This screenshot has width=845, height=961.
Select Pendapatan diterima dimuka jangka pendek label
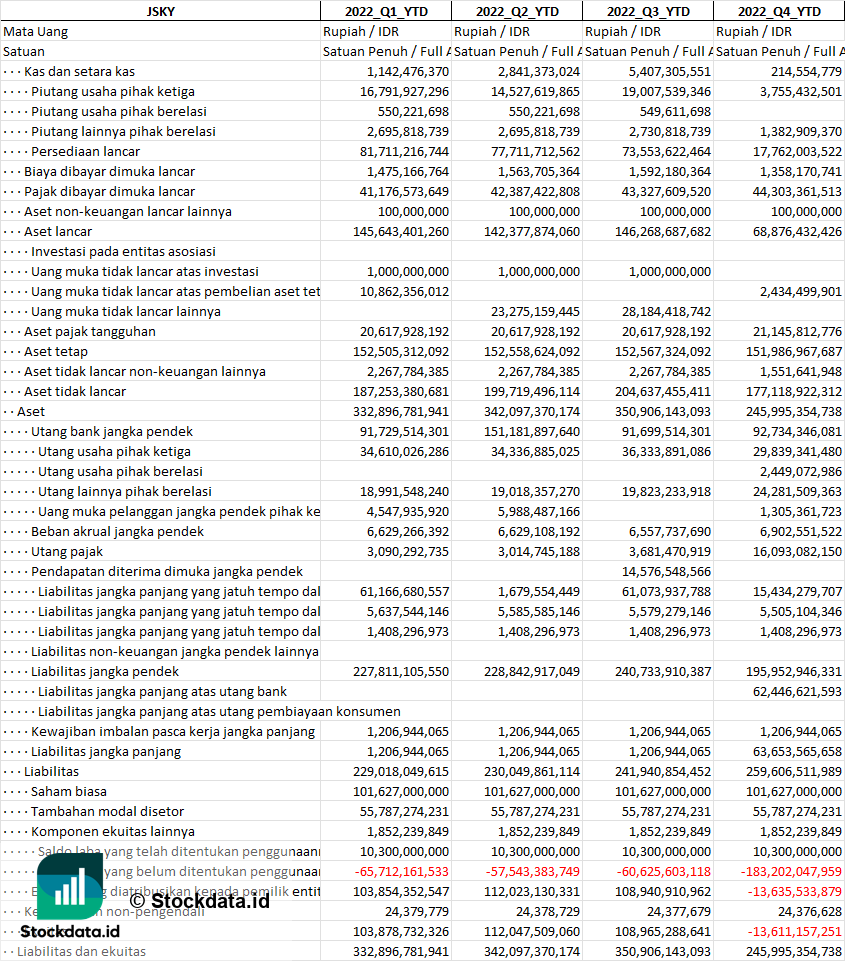167,572
